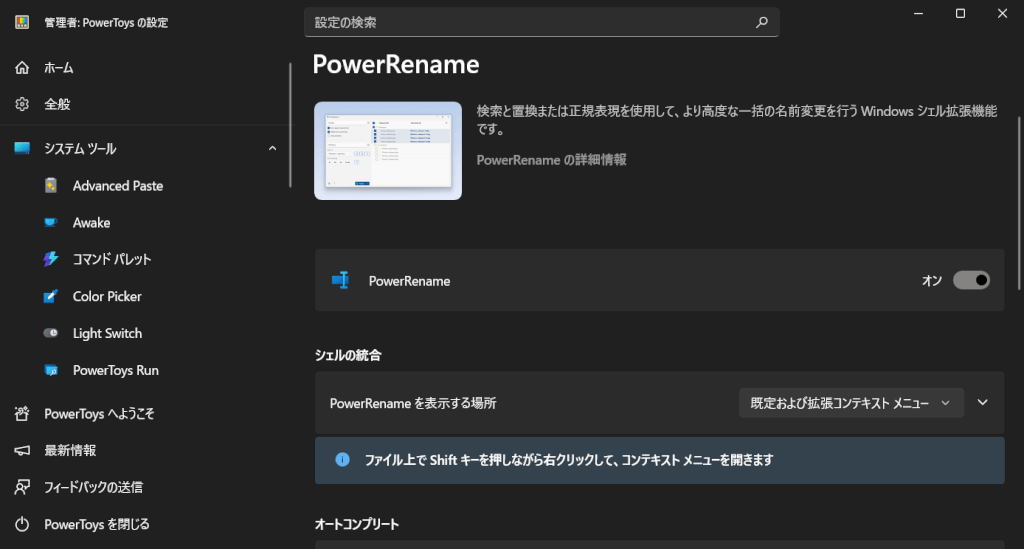Turn off the PowerRename enable toggle
The image size is (1024, 549).
tap(971, 281)
